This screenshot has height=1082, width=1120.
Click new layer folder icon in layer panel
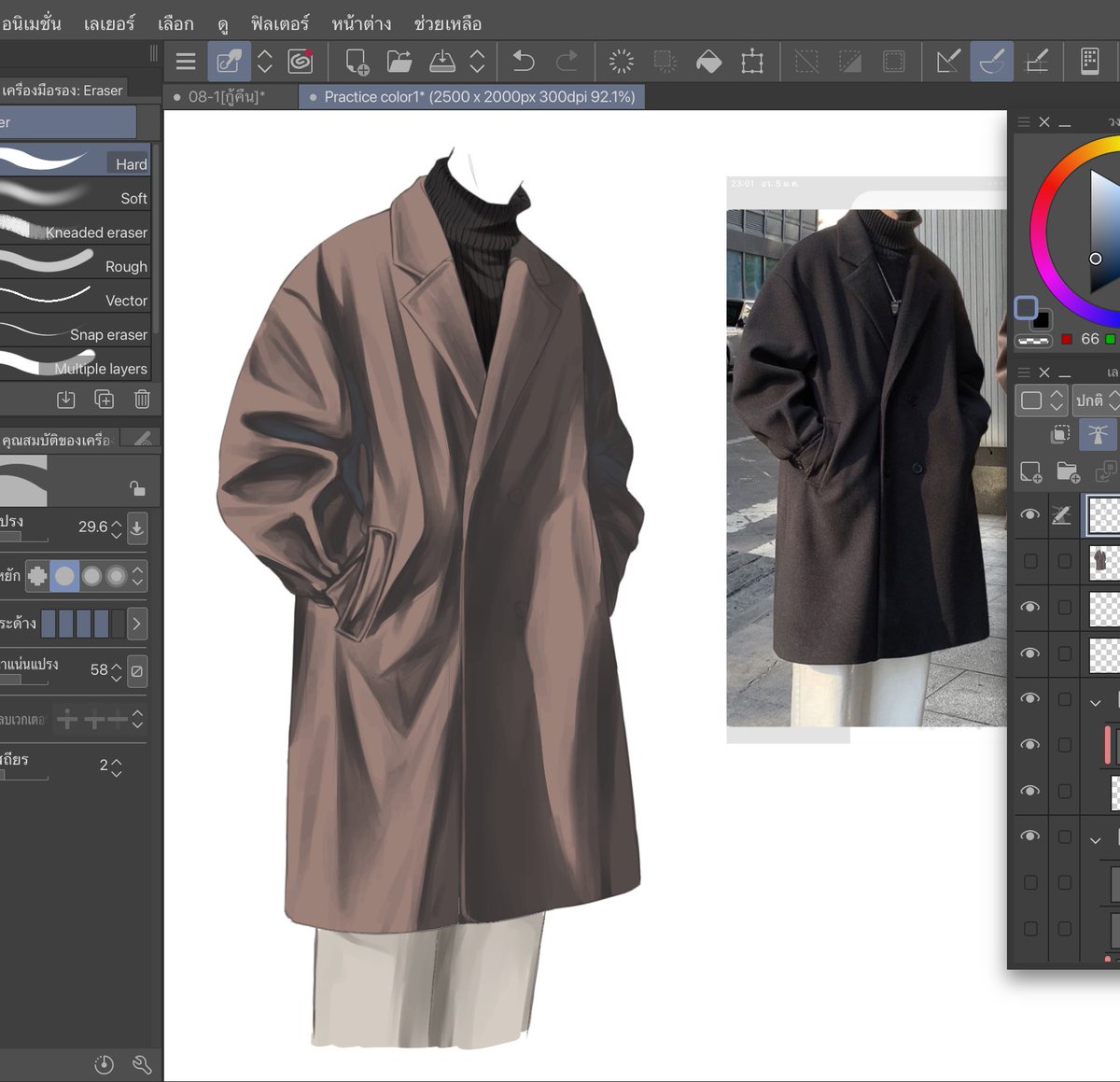click(1068, 471)
